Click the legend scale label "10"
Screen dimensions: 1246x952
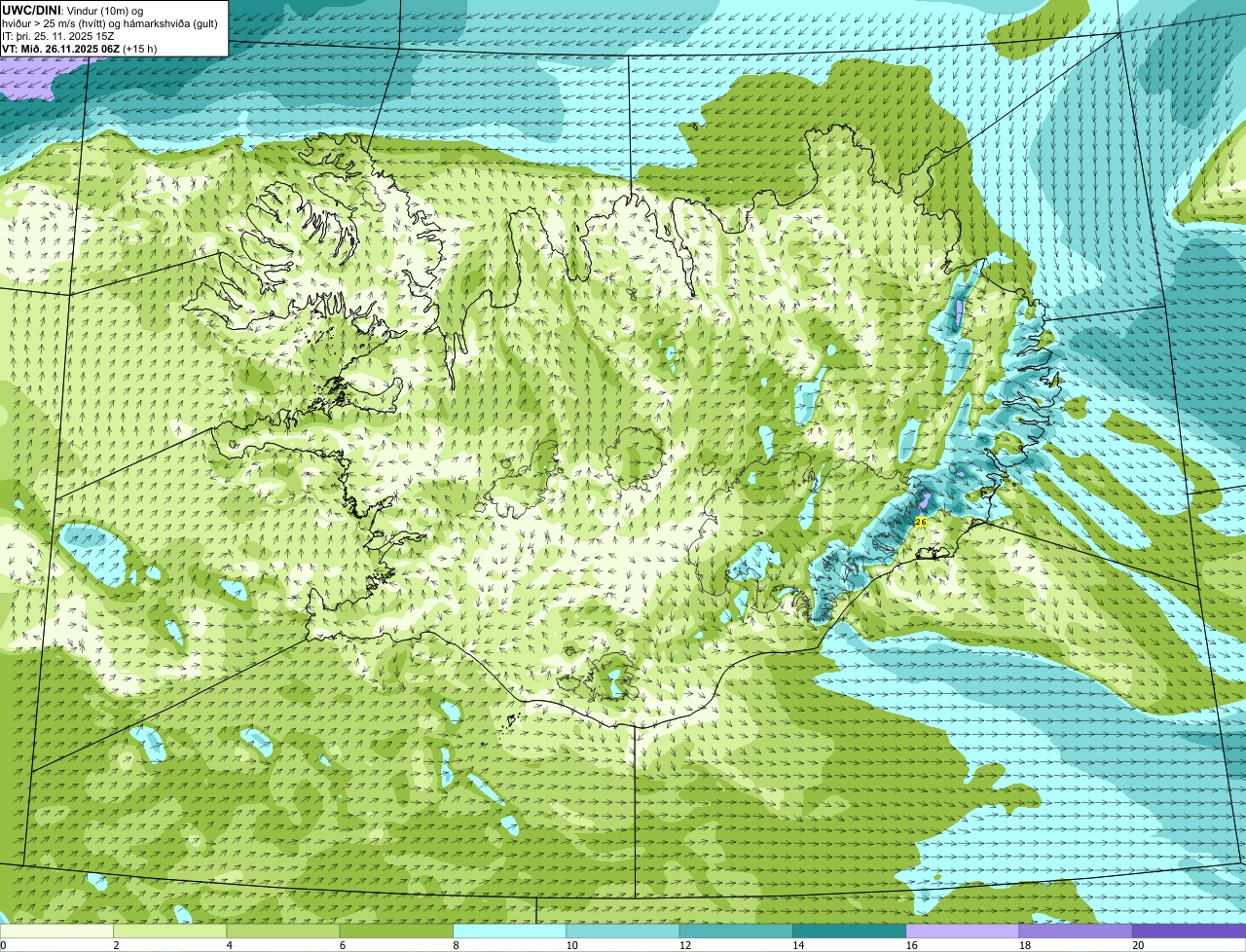pos(570,945)
